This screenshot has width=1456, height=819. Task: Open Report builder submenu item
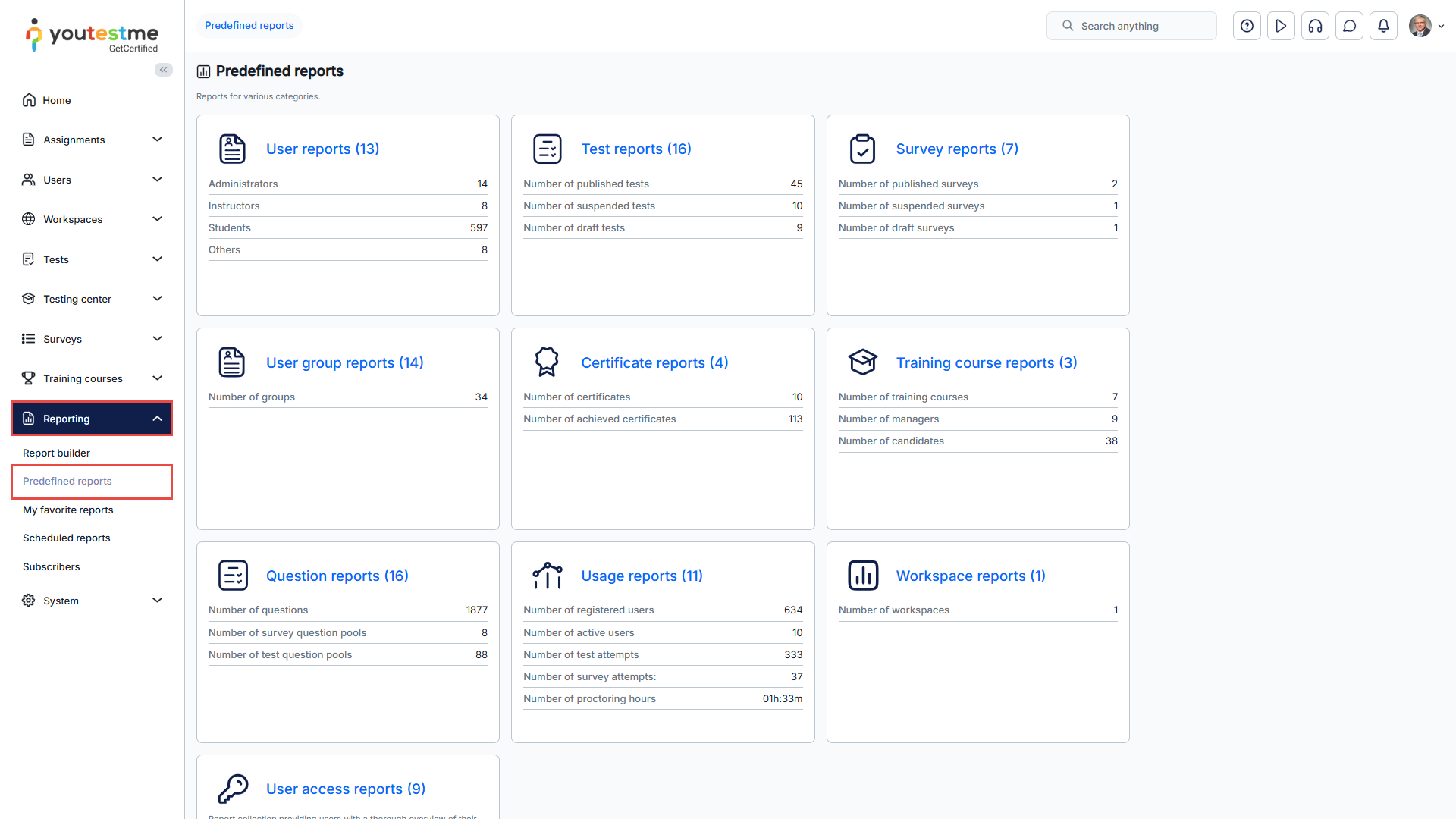[56, 453]
